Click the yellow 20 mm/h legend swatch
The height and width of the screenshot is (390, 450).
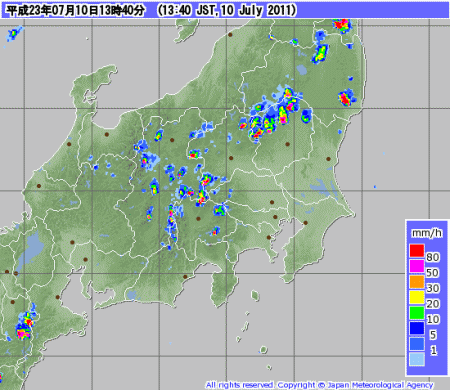coord(417,297)
